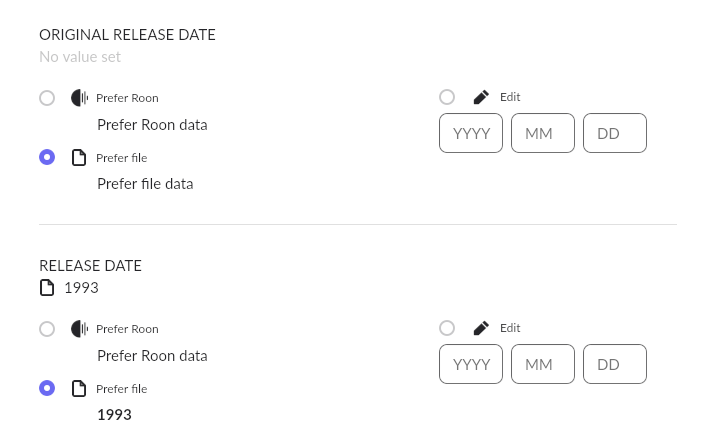711x446 pixels.
Task: Select Prefer file radio for Release Date
Action: (x=47, y=388)
